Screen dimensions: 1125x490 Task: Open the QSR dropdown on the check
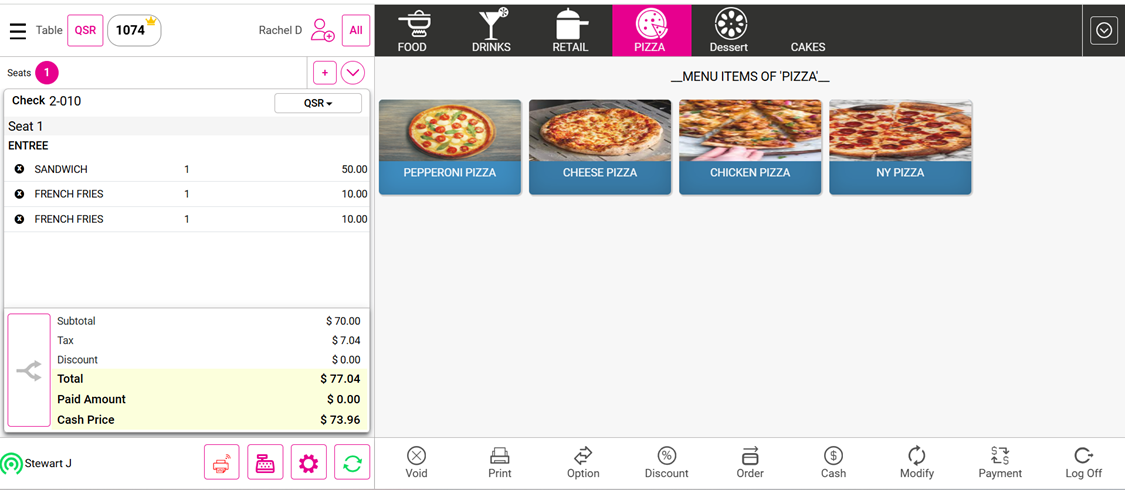point(318,103)
